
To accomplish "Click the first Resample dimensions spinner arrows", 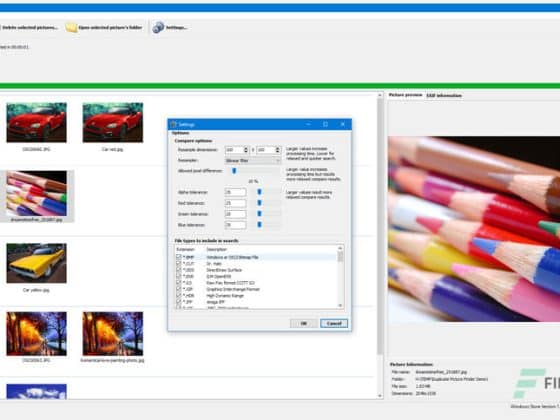I will pyautogui.click(x=246, y=150).
